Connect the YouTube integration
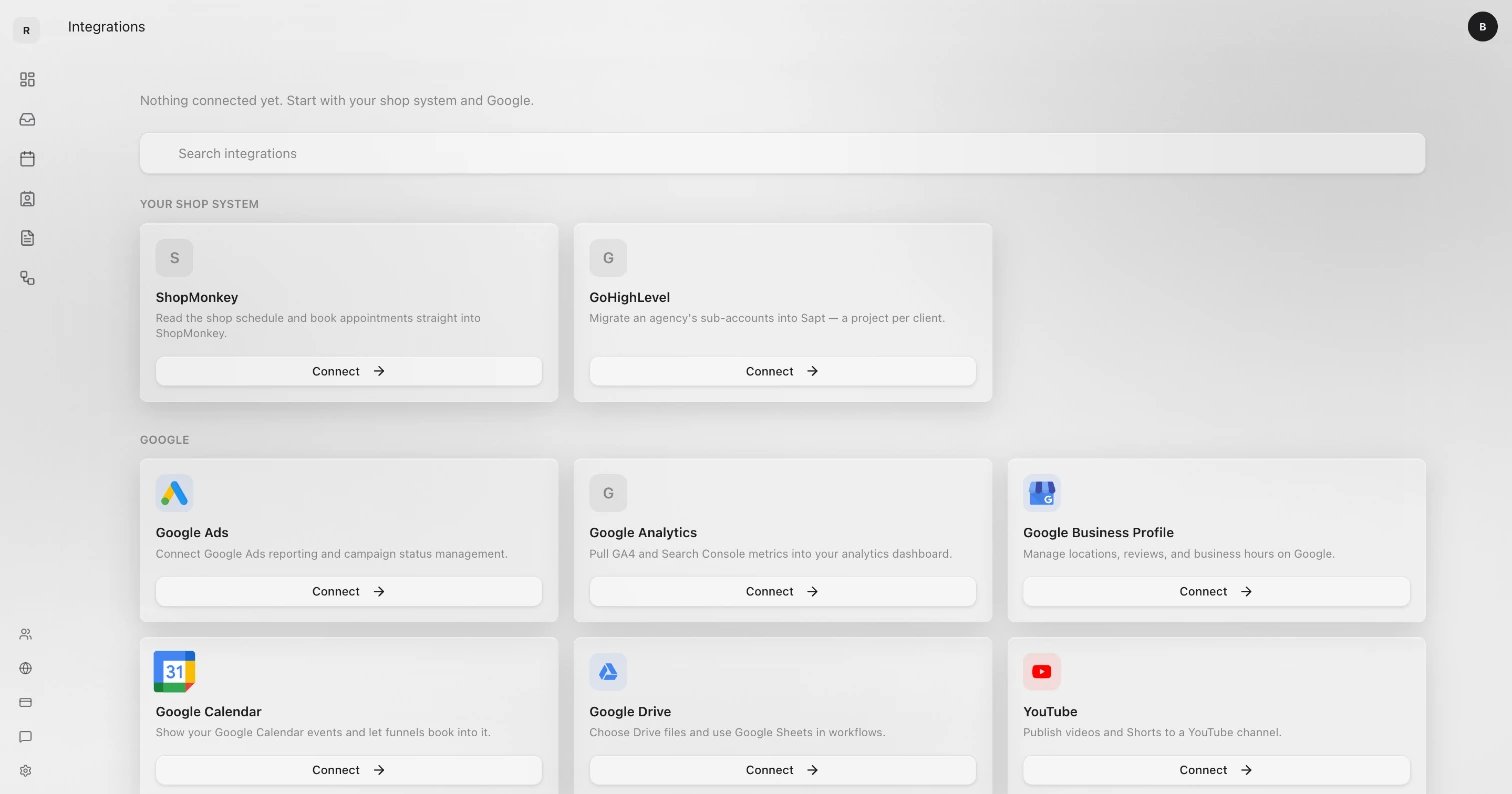This screenshot has height=794, width=1512. (1217, 770)
